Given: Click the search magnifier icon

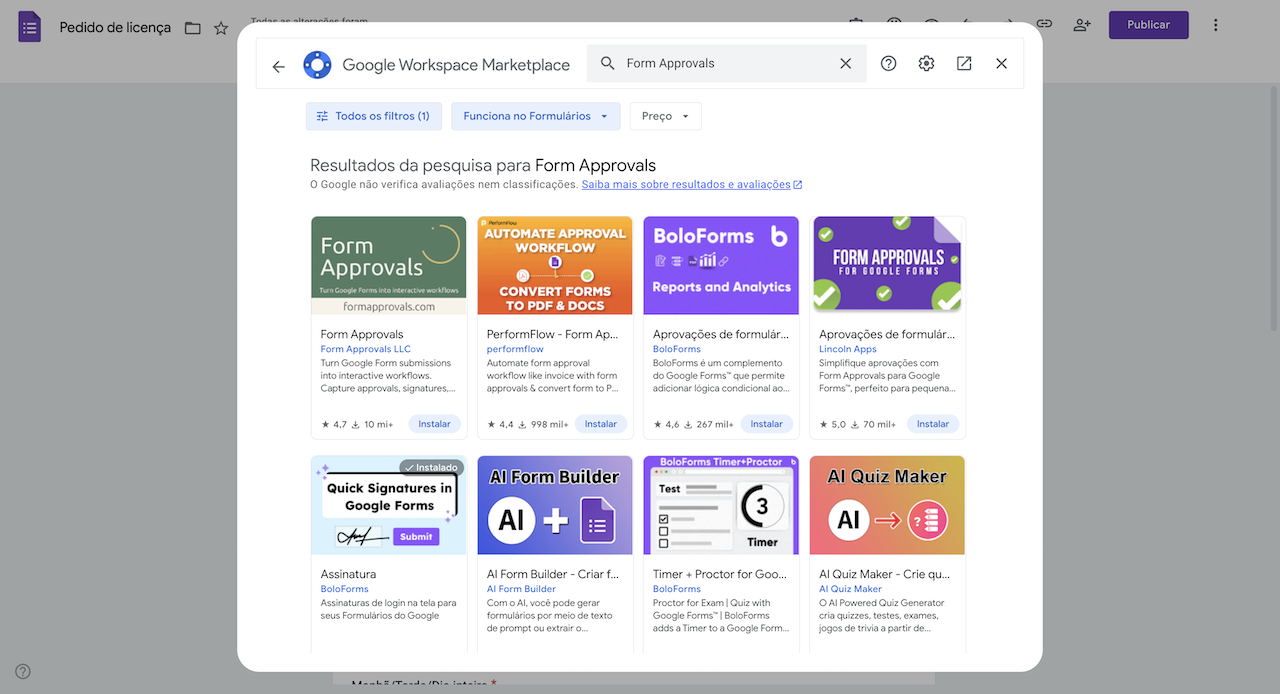Looking at the screenshot, I should [607, 64].
